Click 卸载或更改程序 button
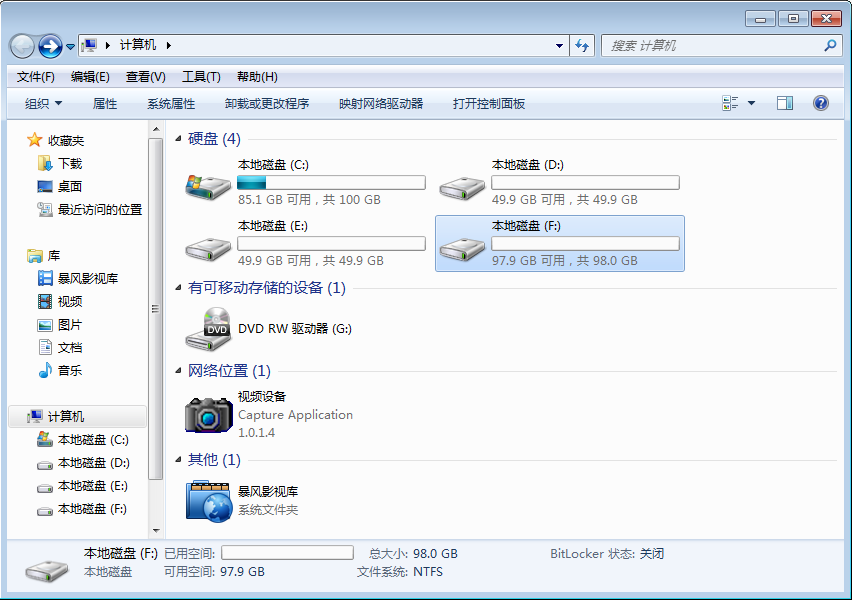The width and height of the screenshot is (852, 600). (266, 103)
